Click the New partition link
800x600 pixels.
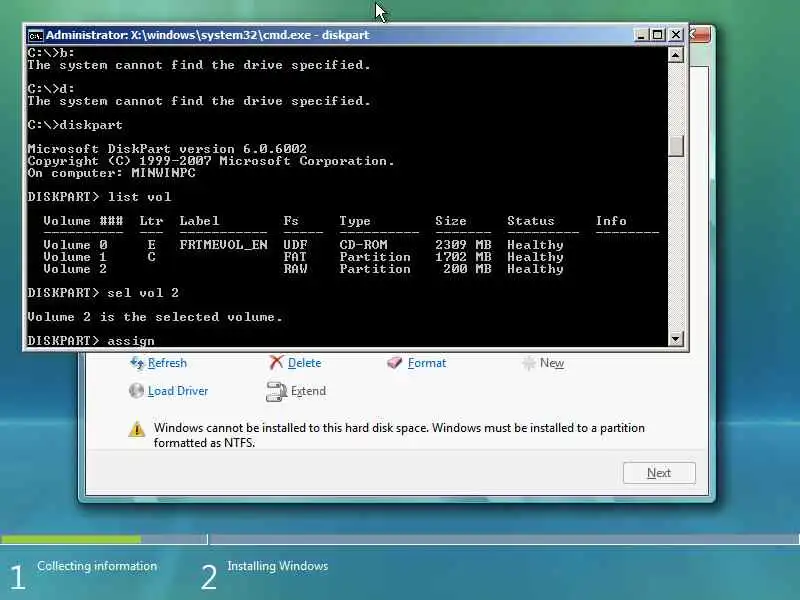[552, 363]
